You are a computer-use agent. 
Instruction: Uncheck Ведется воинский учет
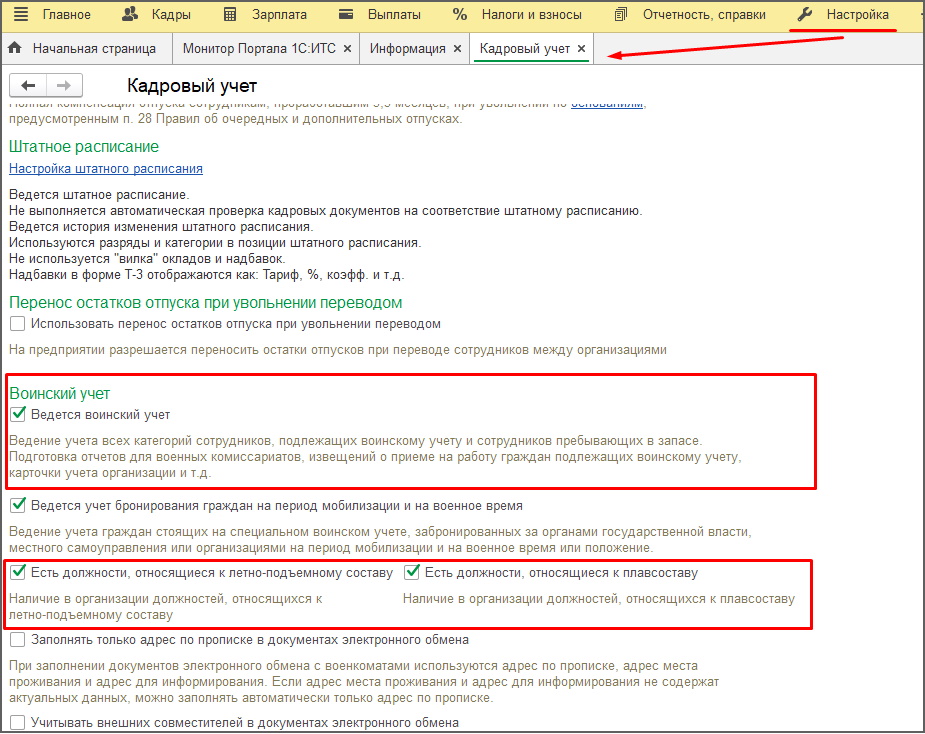[18, 414]
